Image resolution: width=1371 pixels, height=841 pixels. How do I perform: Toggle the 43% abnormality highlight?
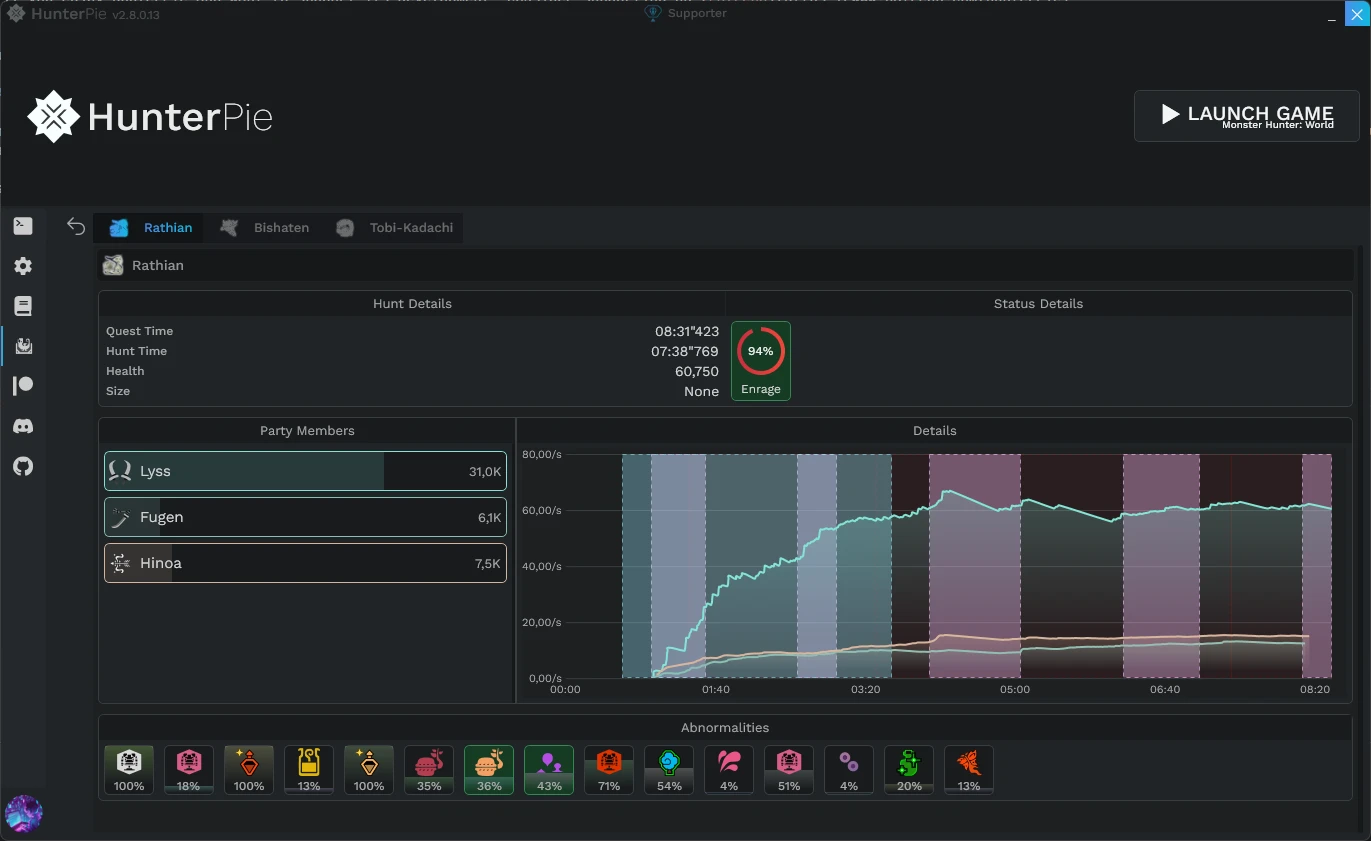tap(549, 770)
